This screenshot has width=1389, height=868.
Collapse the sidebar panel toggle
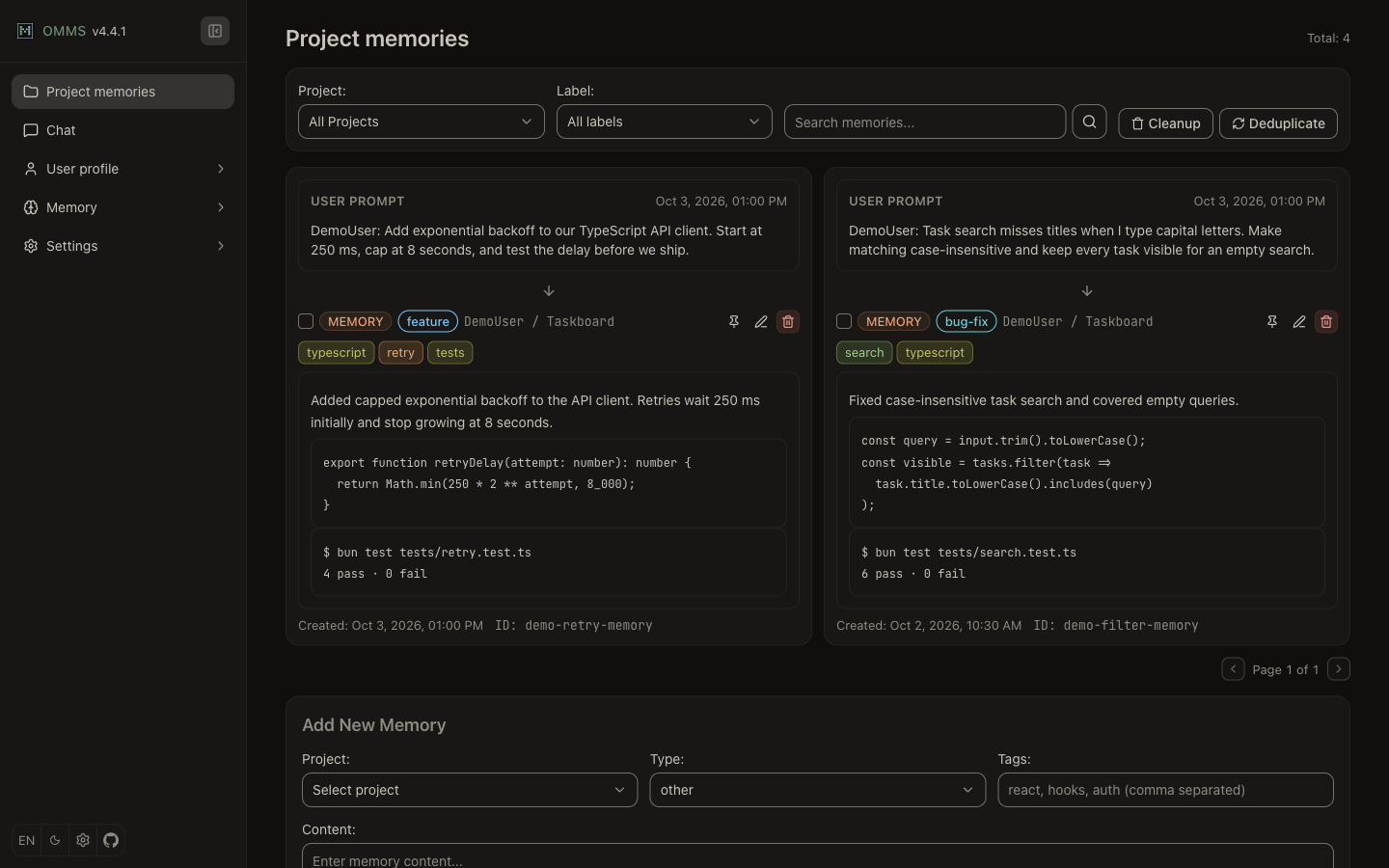[215, 31]
